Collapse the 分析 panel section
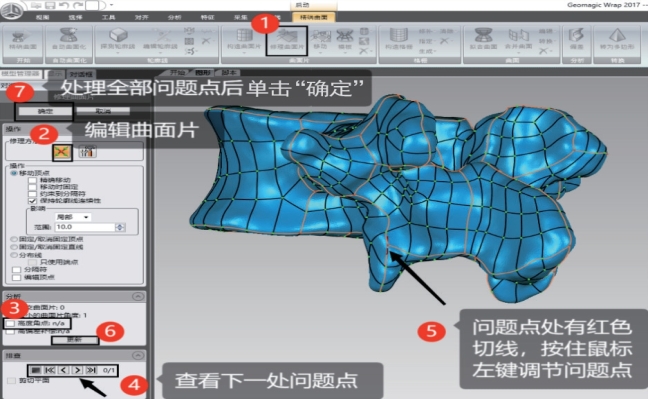Image resolution: width=648 pixels, height=399 pixels. (138, 296)
